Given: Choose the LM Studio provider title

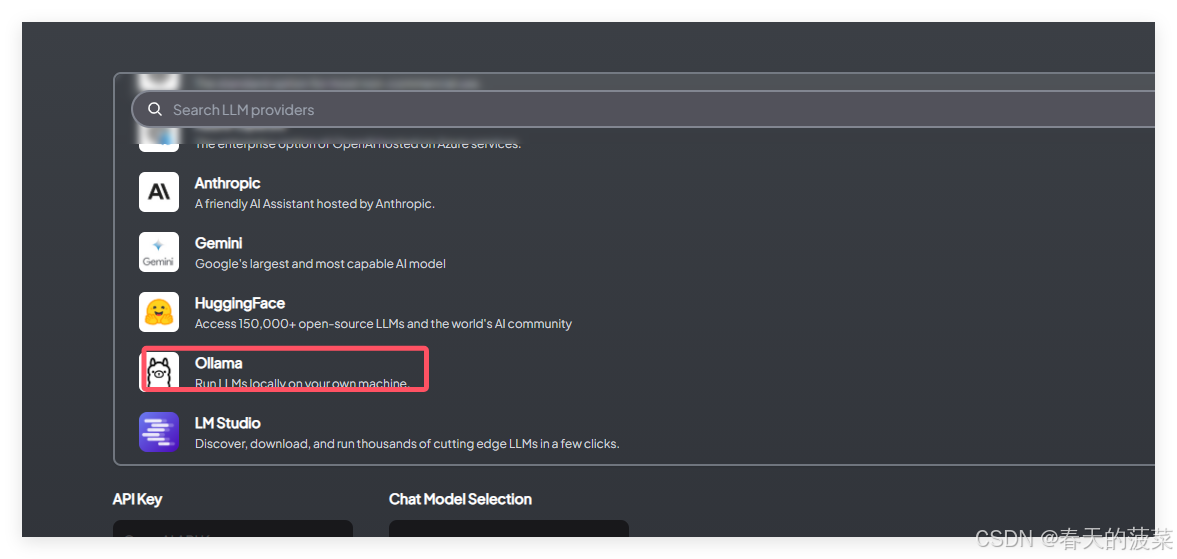Looking at the screenshot, I should pos(227,423).
